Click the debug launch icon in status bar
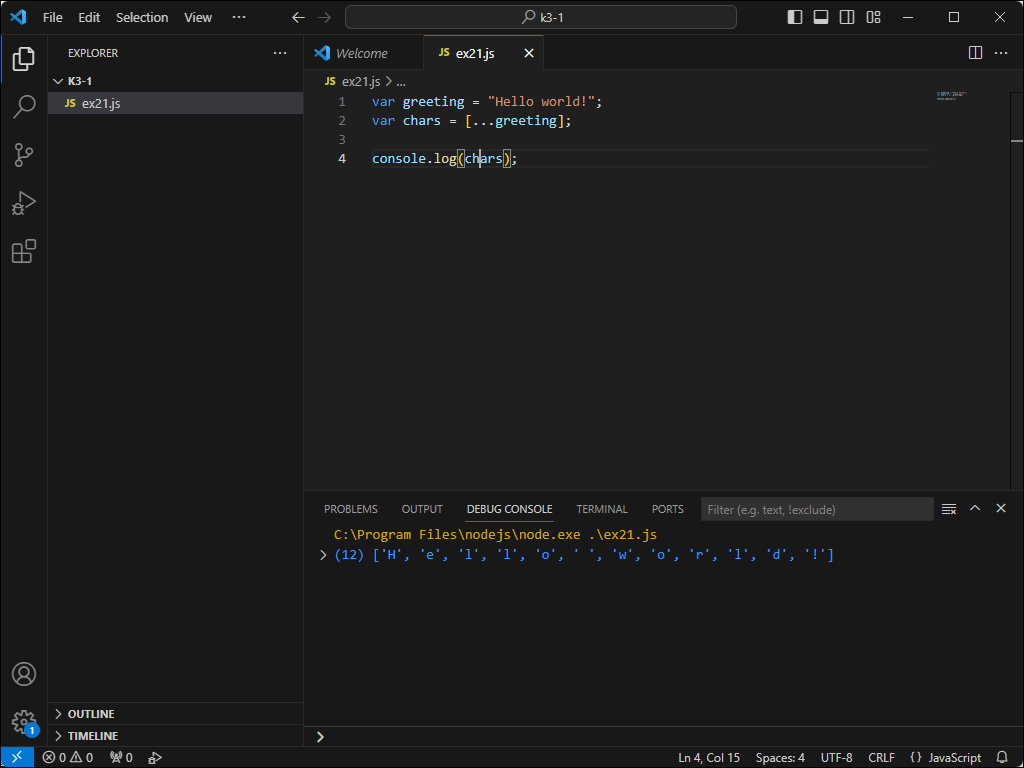Viewport: 1024px width, 768px height. coord(155,758)
